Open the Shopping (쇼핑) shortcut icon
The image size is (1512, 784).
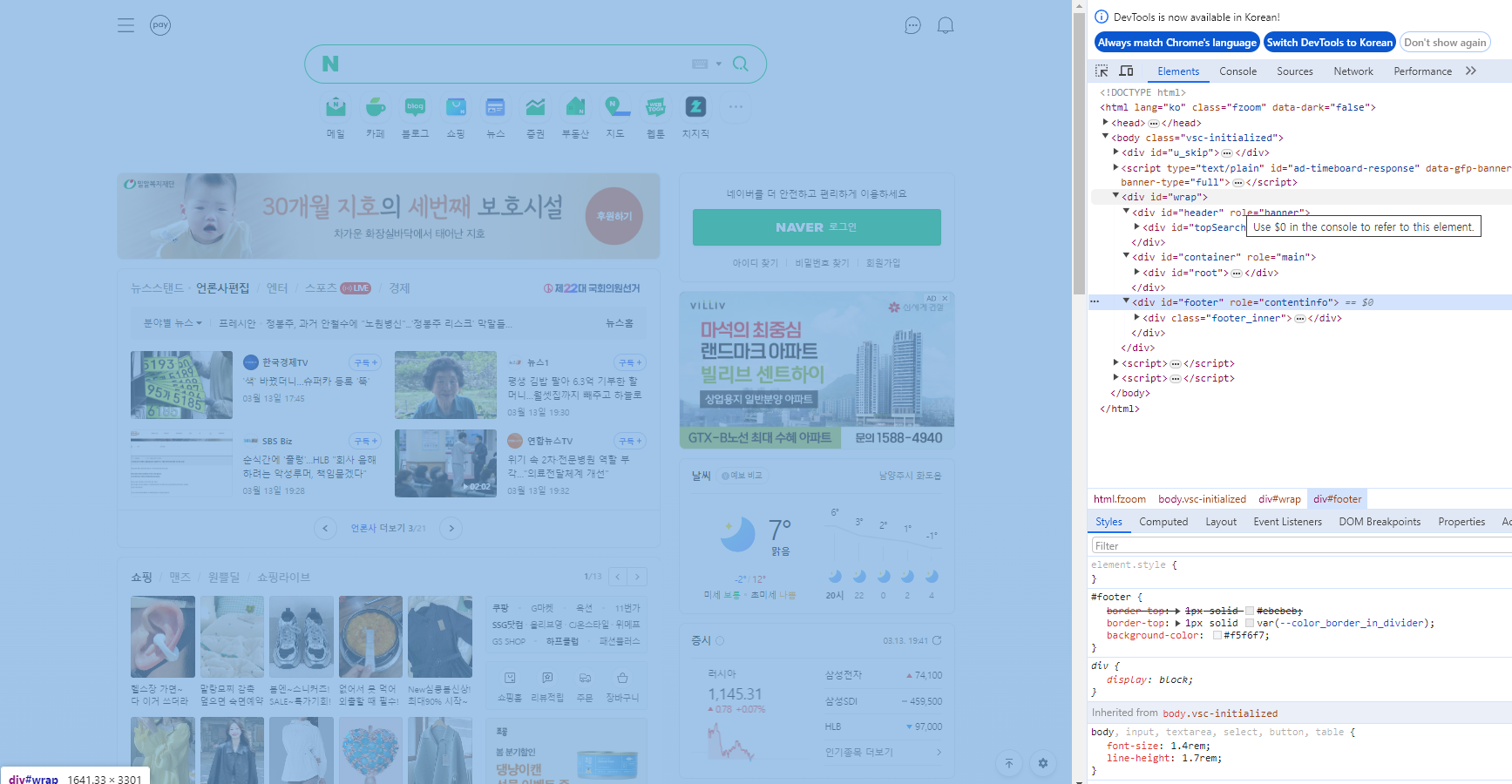pyautogui.click(x=456, y=107)
